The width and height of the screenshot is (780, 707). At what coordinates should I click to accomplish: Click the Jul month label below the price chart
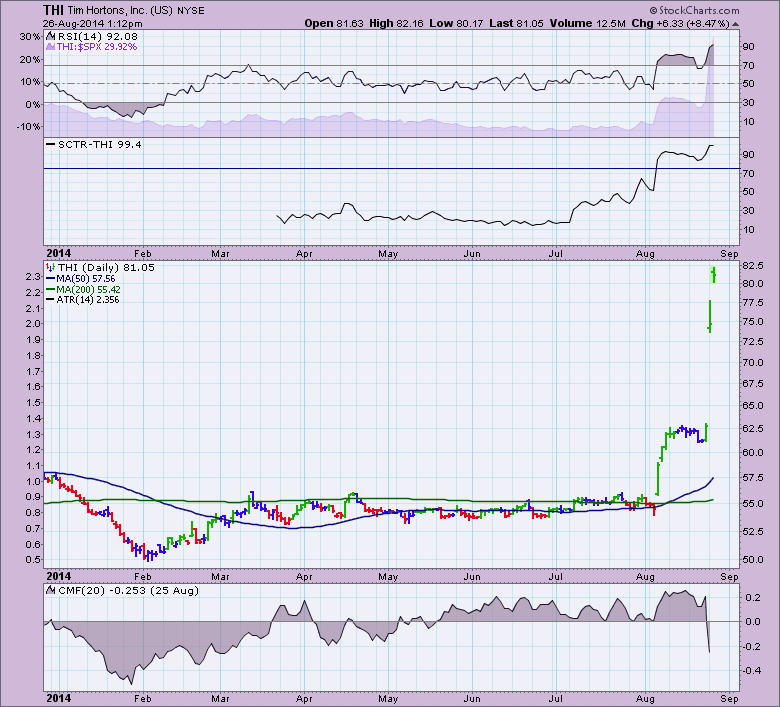[555, 577]
